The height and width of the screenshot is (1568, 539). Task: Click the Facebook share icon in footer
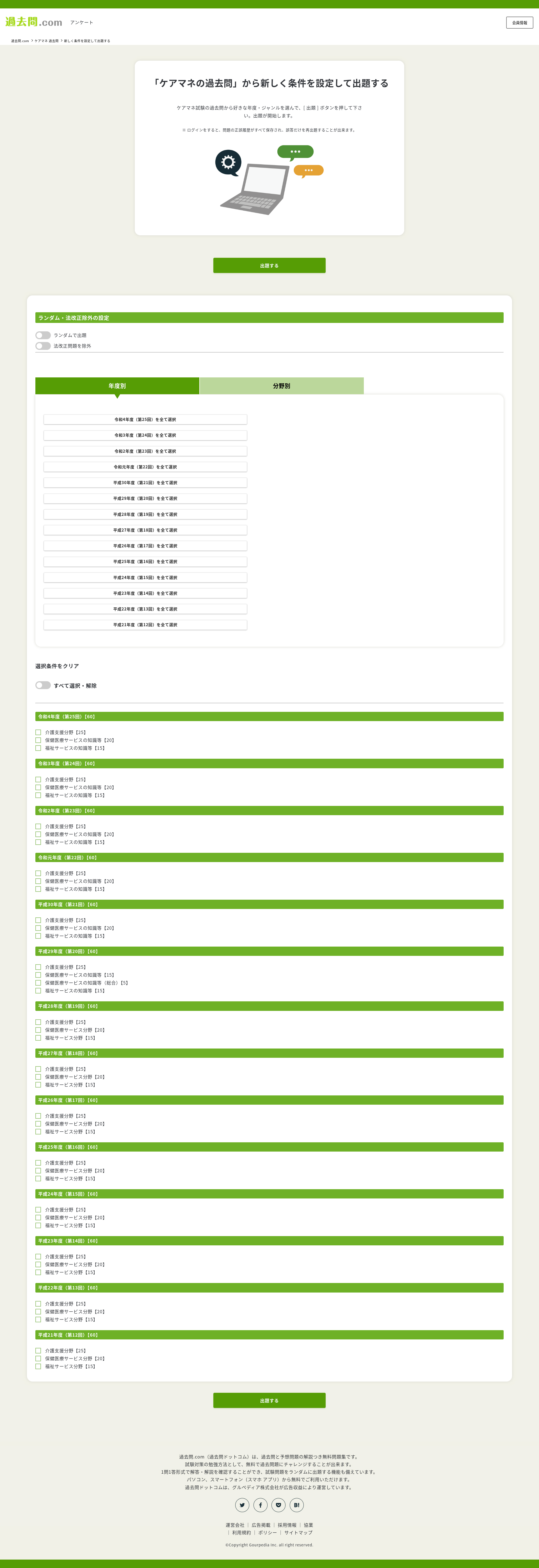click(260, 1505)
